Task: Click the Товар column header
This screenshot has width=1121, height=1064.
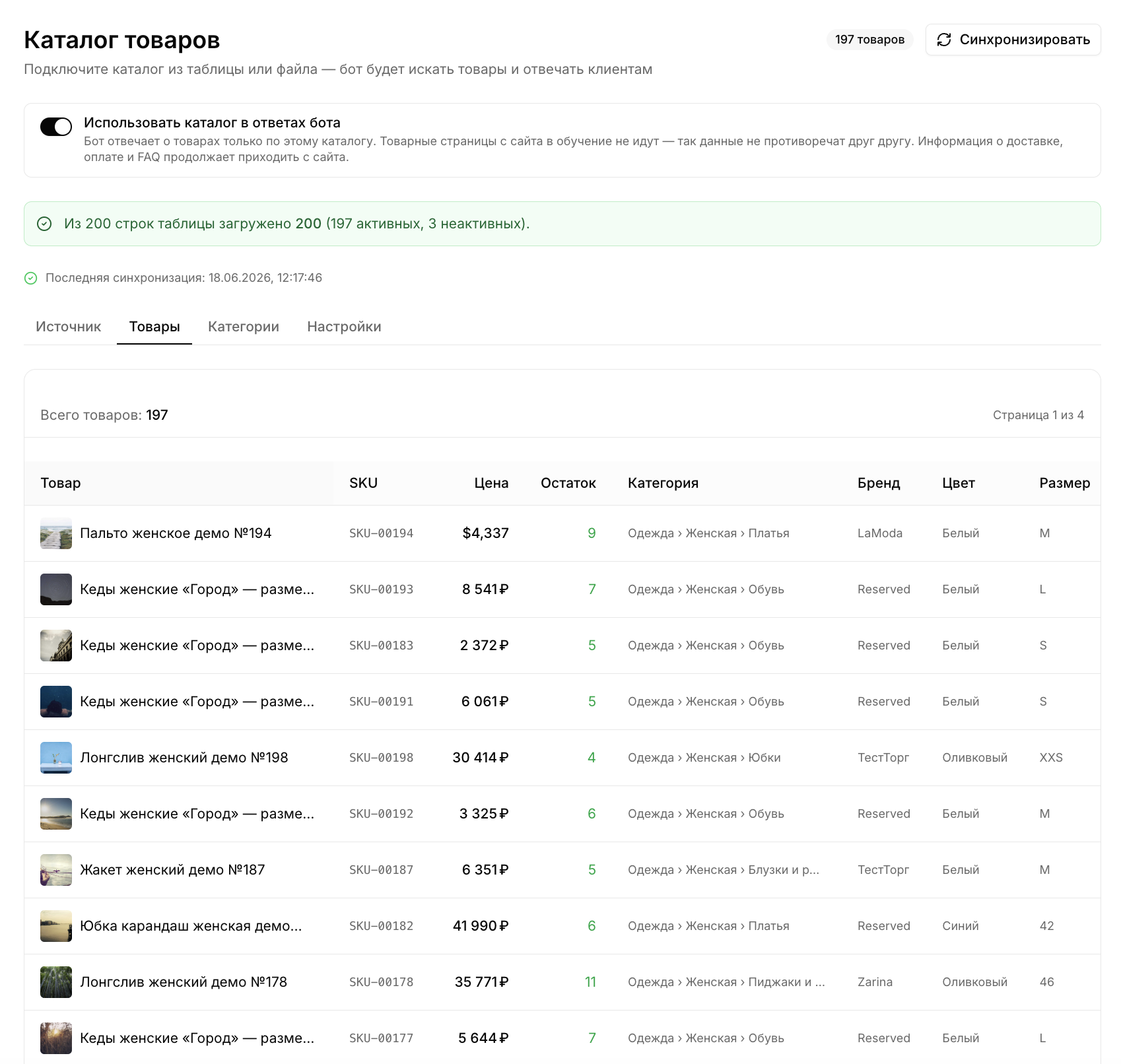Action: click(x=61, y=483)
